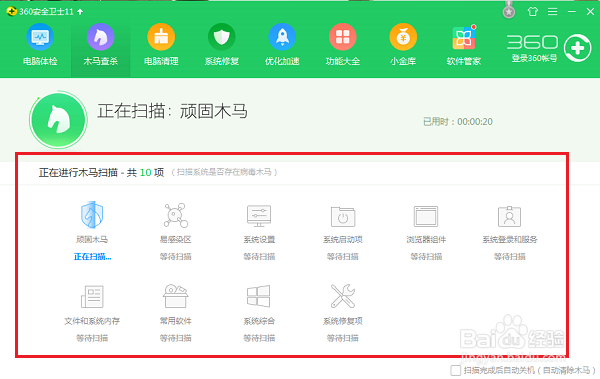Select the 浏览器组件 scan item icon

[426, 216]
